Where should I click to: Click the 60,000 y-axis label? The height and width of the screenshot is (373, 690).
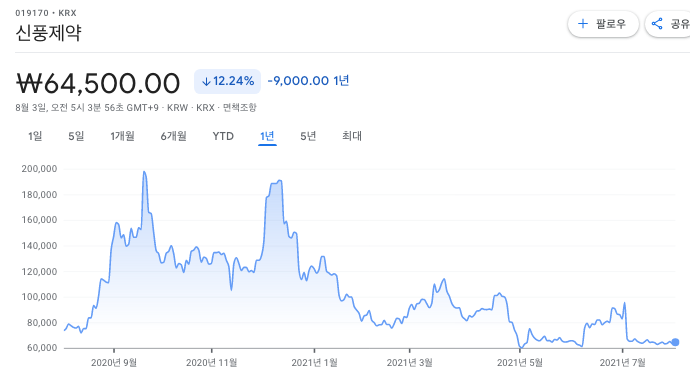click(x=42, y=348)
